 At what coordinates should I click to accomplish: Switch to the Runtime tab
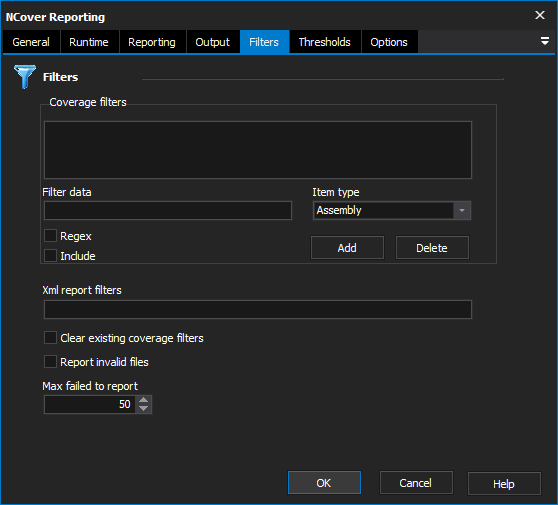coord(89,42)
